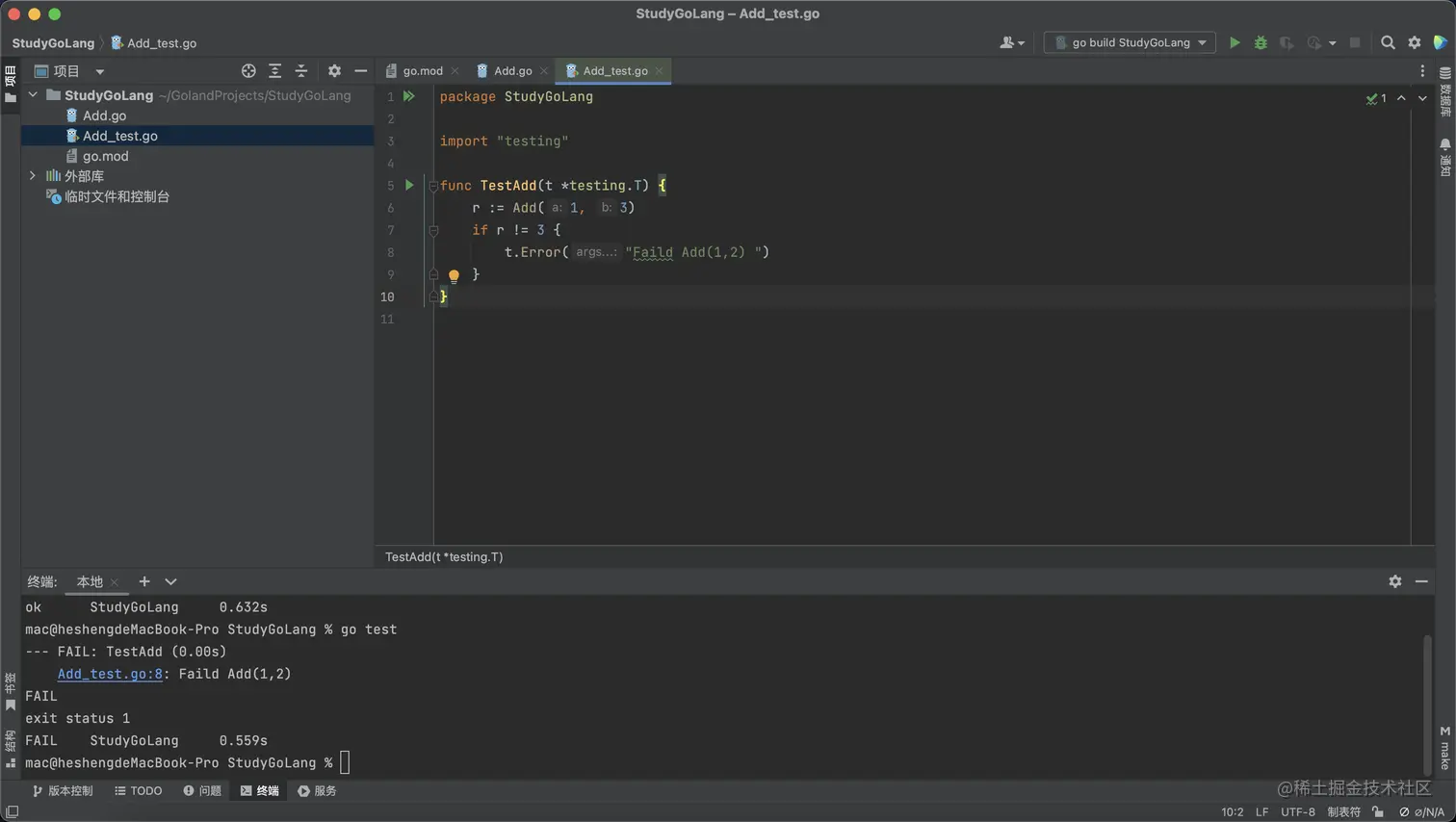Close the go.mod tab
The image size is (1456, 822).
pos(455,71)
